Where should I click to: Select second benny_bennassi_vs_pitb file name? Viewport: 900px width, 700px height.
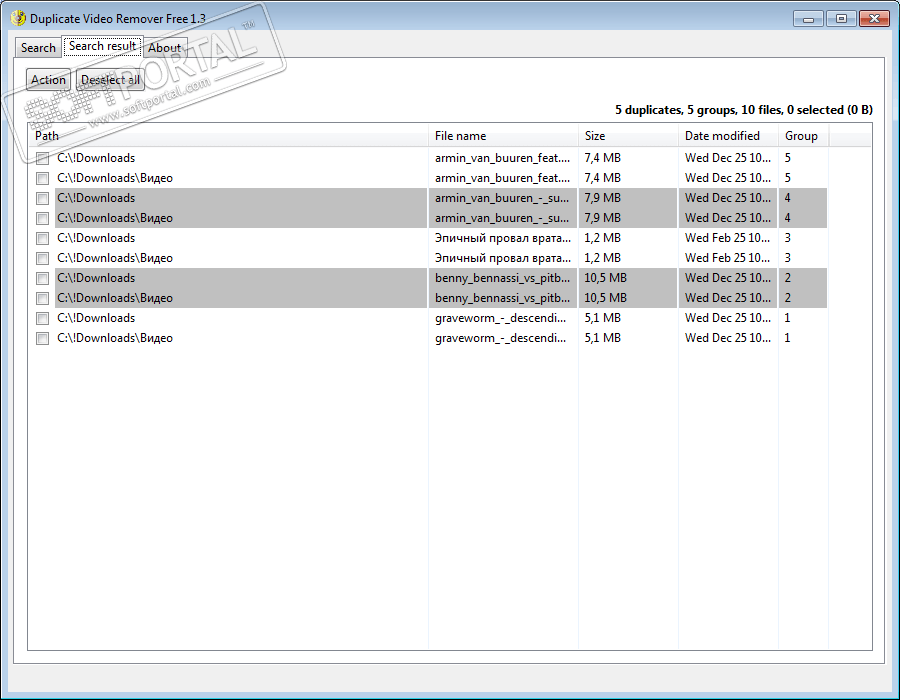pyautogui.click(x=502, y=298)
